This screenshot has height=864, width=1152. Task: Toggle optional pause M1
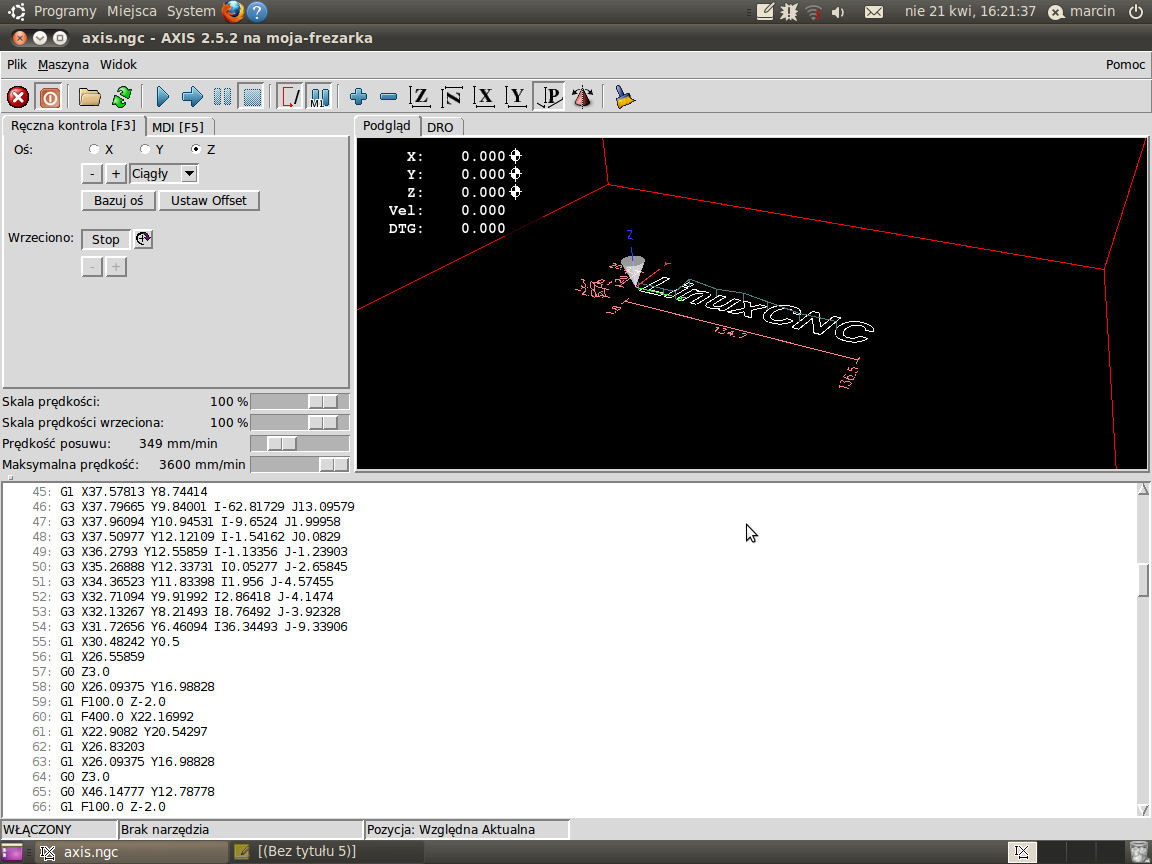coord(319,97)
